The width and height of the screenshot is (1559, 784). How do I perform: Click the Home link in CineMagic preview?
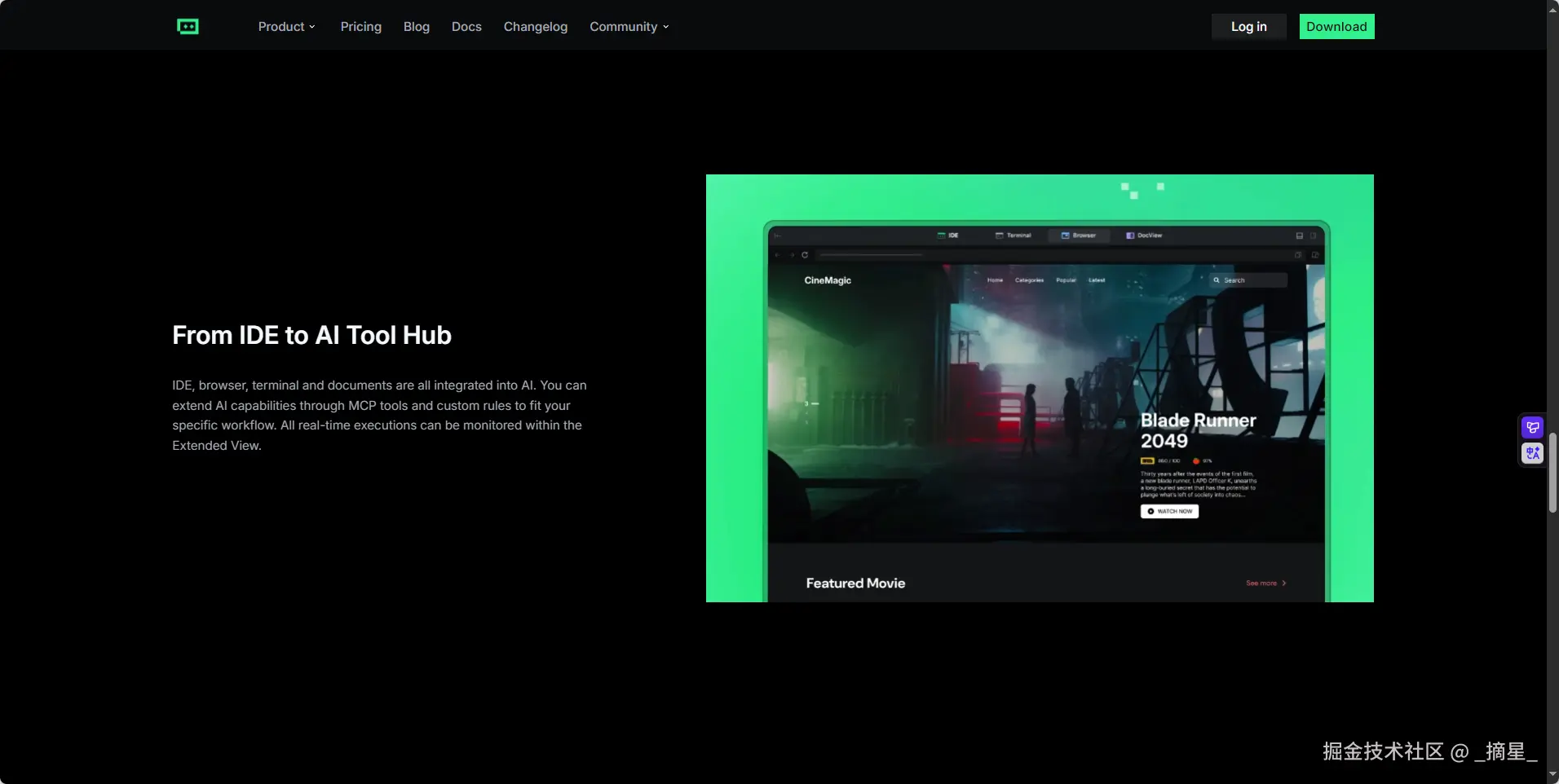point(996,280)
